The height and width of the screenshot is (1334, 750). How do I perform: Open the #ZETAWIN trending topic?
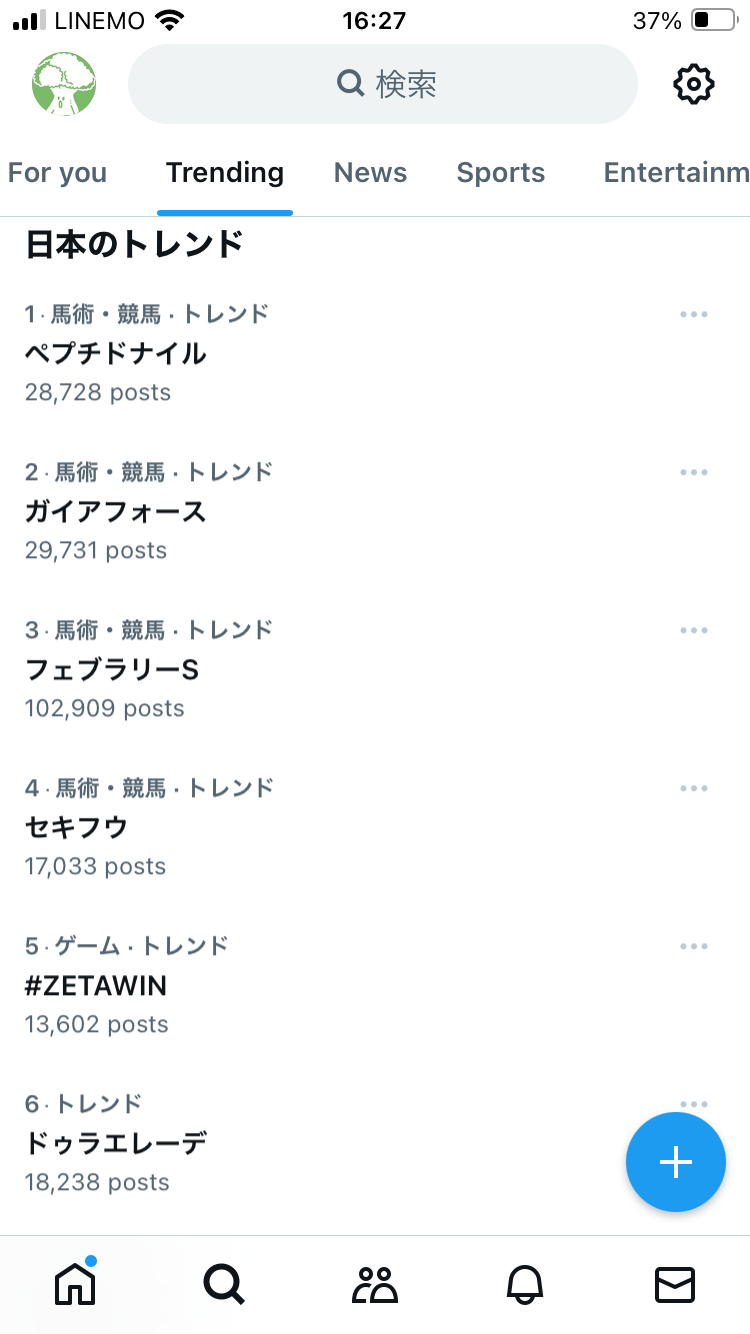(96, 986)
